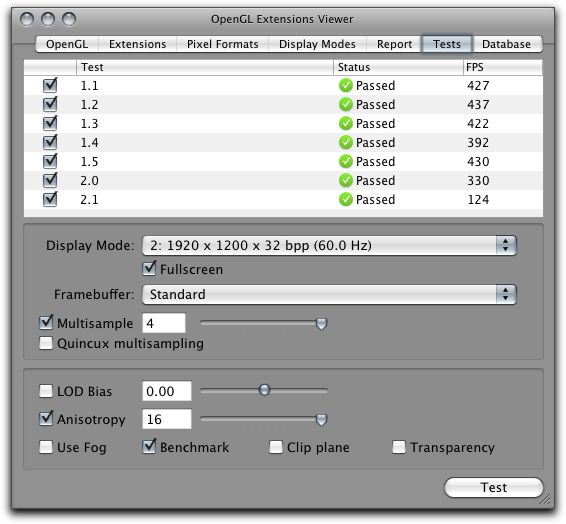Uncheck the test 1.3 checkbox
Viewport: 566px width, 524px height.
click(50, 123)
